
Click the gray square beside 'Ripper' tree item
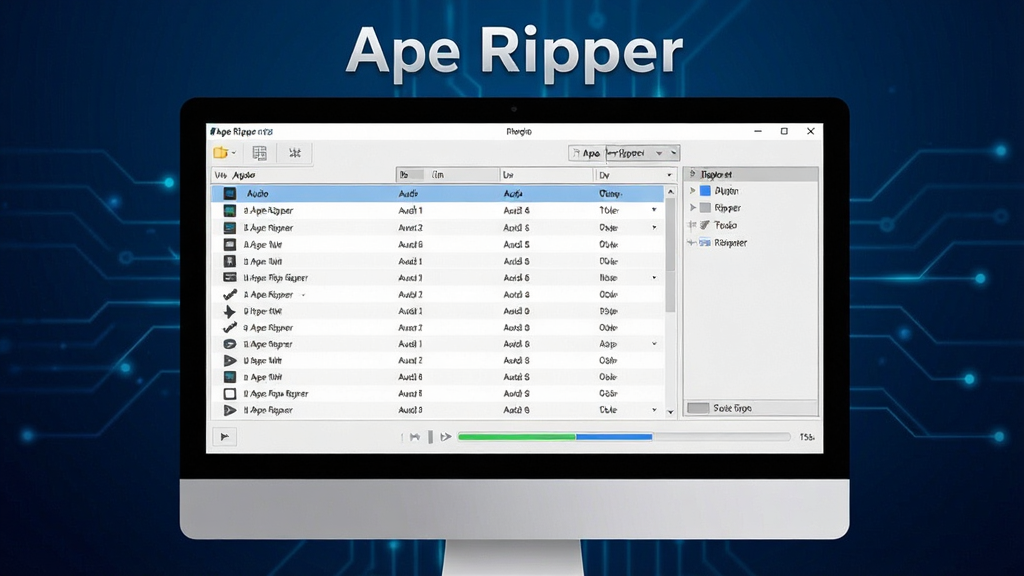point(705,208)
